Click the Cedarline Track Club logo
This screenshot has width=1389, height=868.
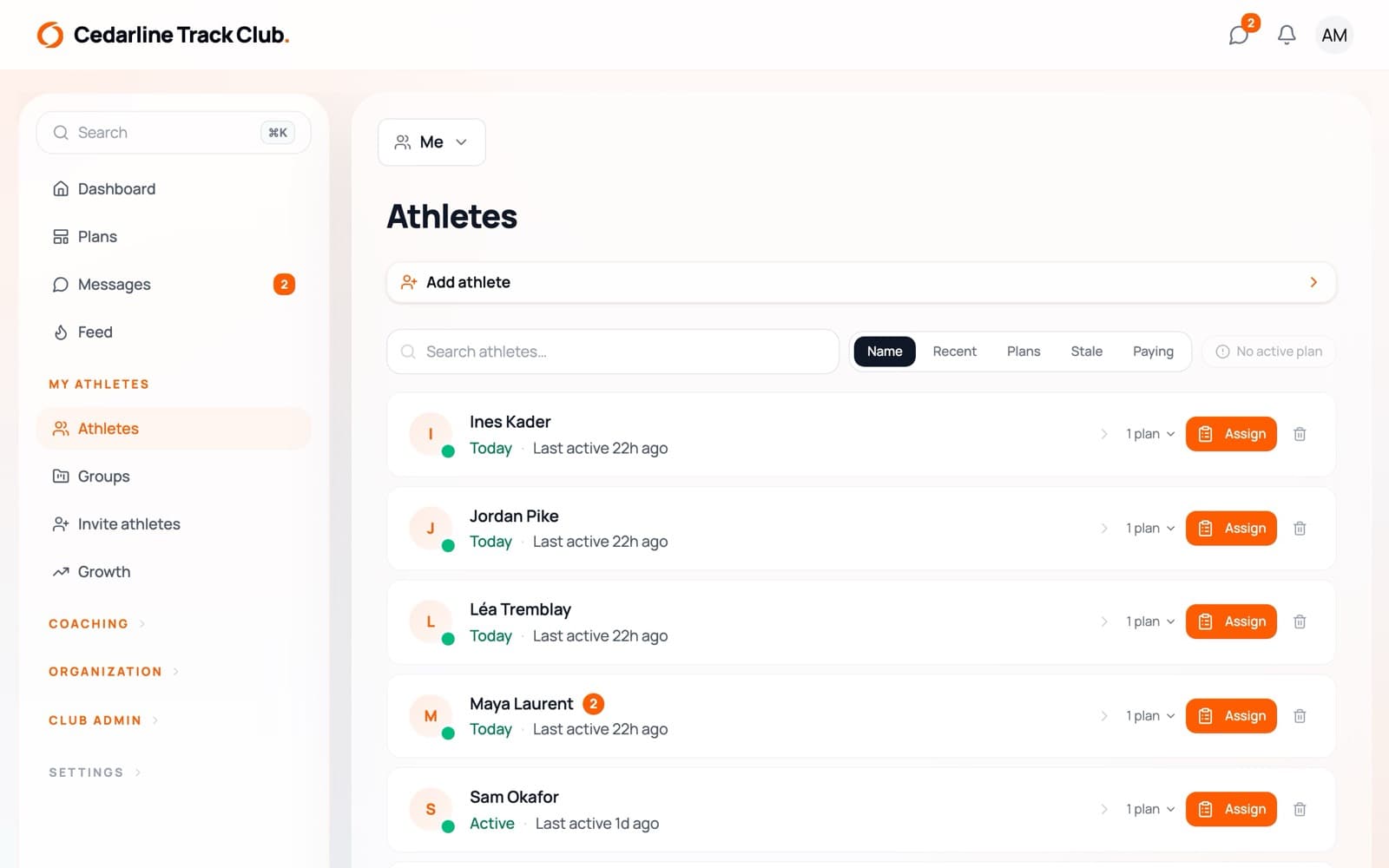[x=163, y=35]
